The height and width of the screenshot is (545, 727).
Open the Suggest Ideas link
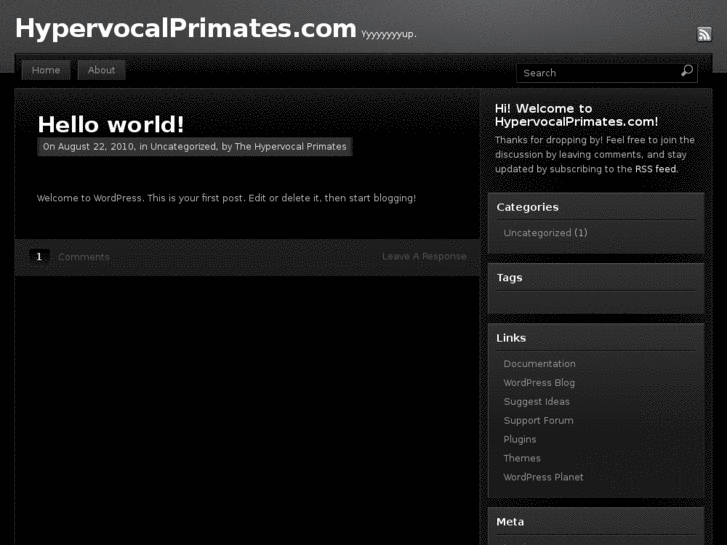(536, 402)
